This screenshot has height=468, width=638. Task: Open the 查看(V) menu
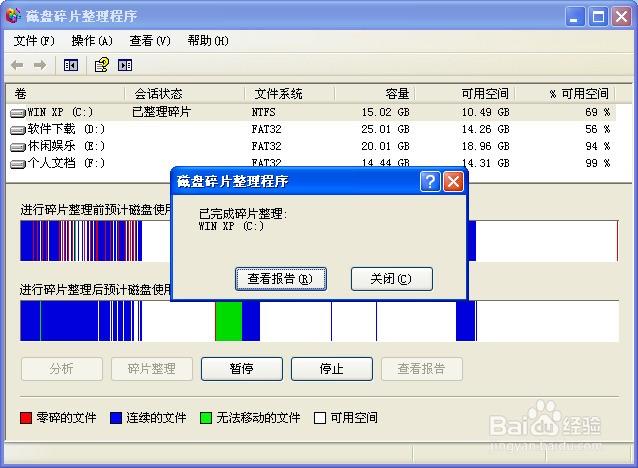(150, 41)
